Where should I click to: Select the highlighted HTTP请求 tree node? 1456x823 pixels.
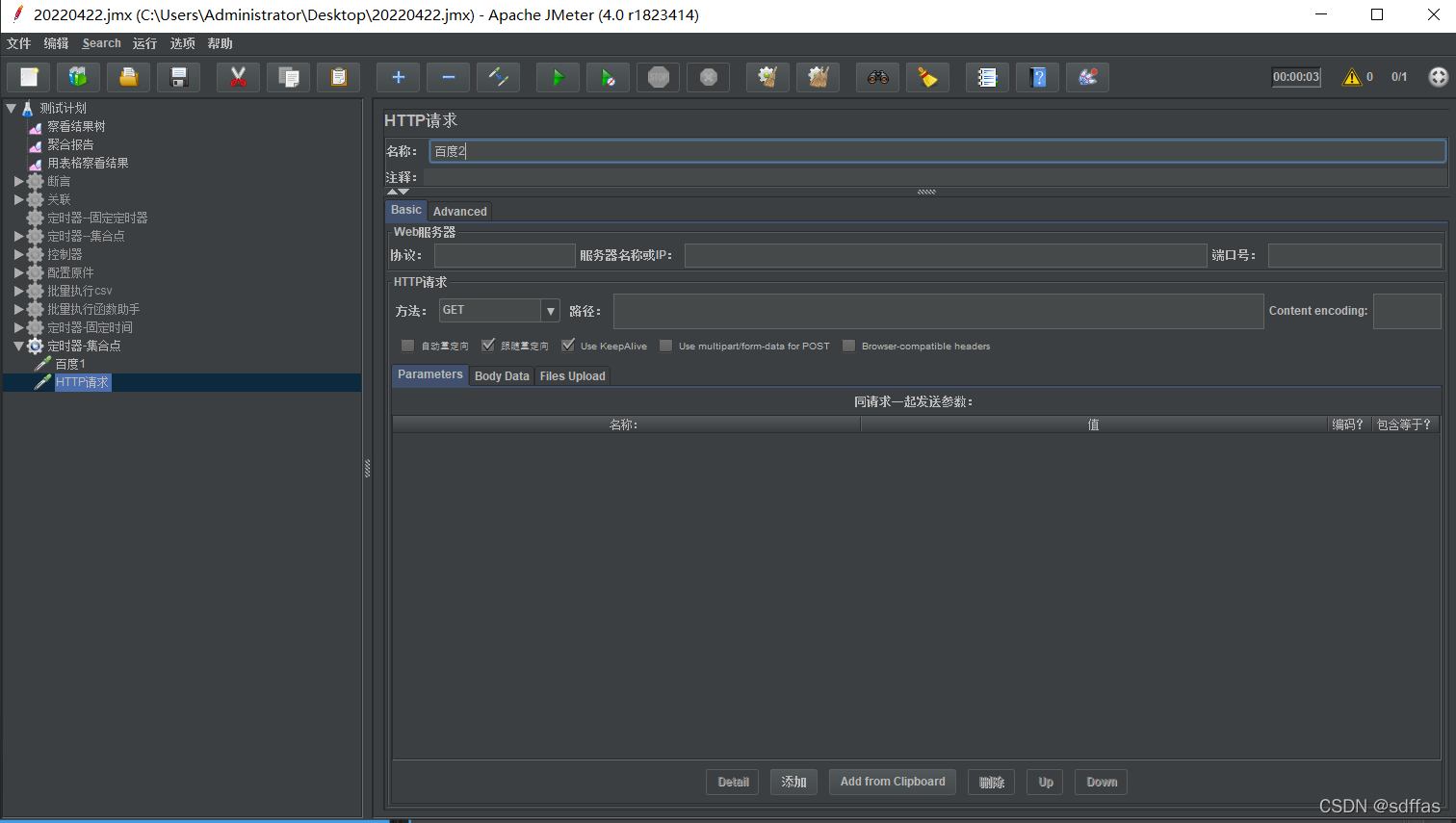click(82, 382)
